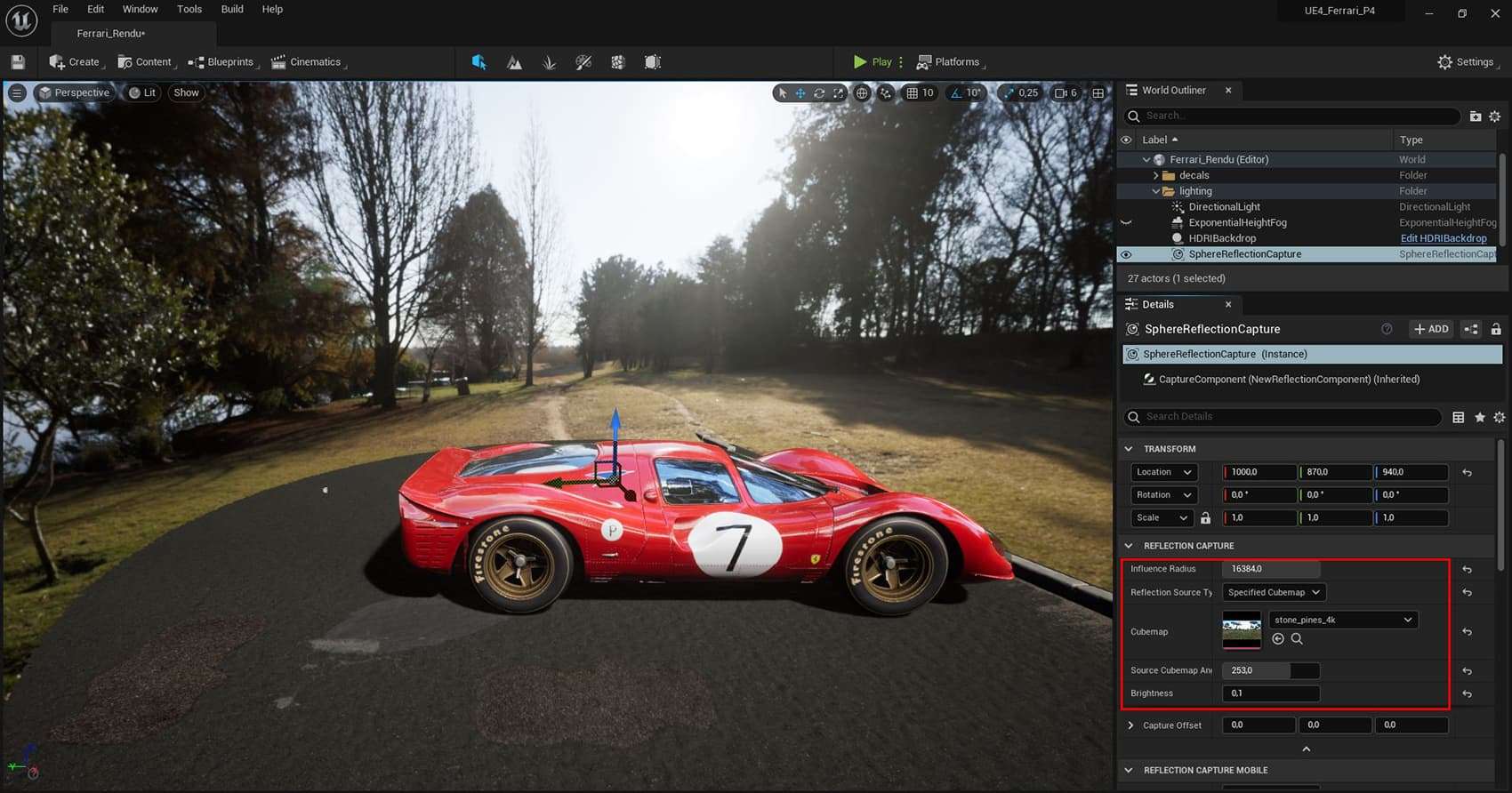The width and height of the screenshot is (1512, 793).
Task: Toggle grid snap icon next to 10
Action: coord(912,92)
